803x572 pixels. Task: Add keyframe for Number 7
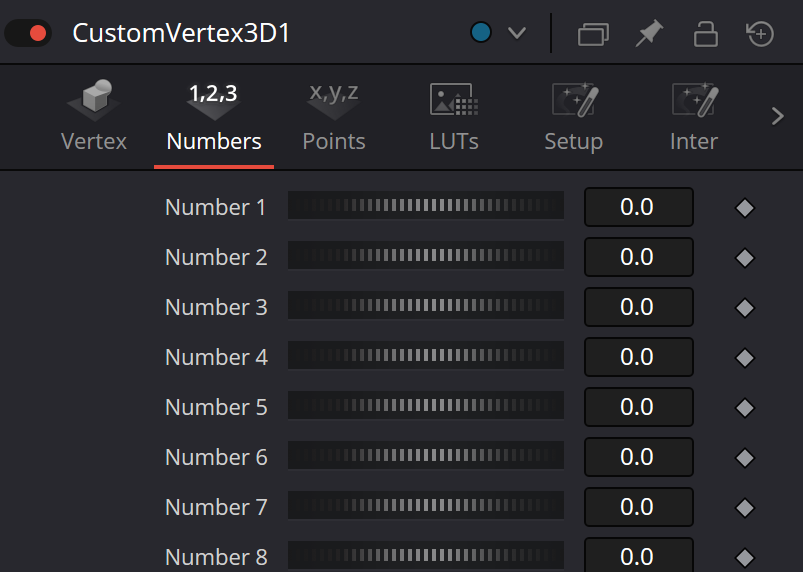745,508
